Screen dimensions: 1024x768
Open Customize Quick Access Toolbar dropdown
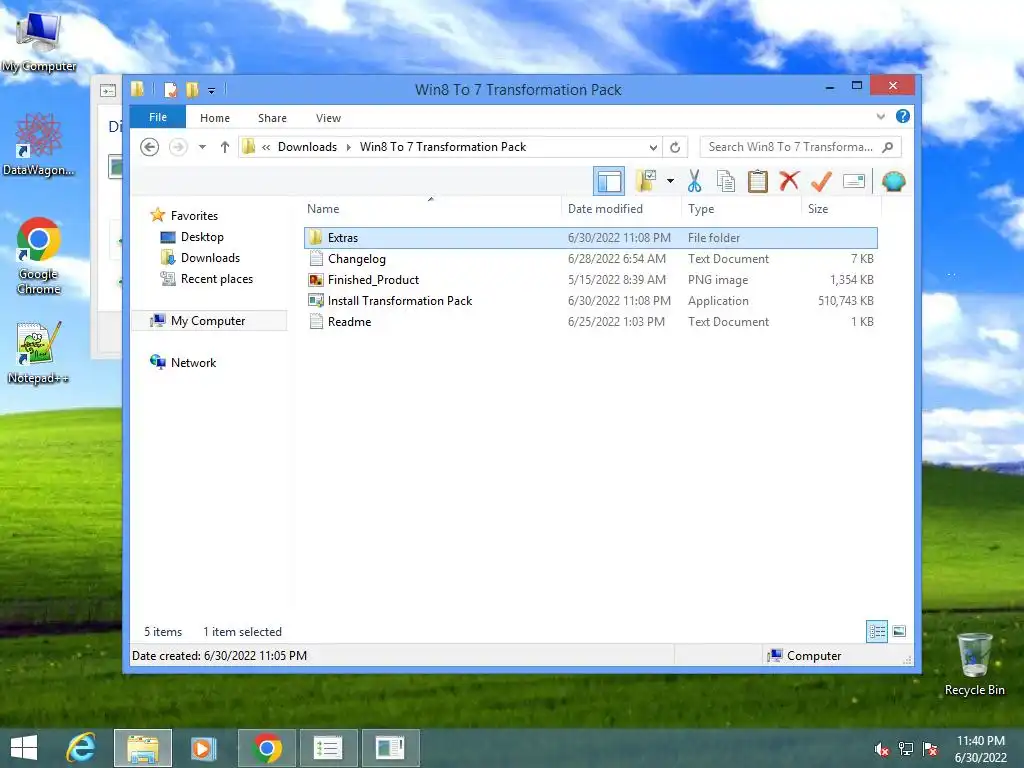[x=211, y=91]
